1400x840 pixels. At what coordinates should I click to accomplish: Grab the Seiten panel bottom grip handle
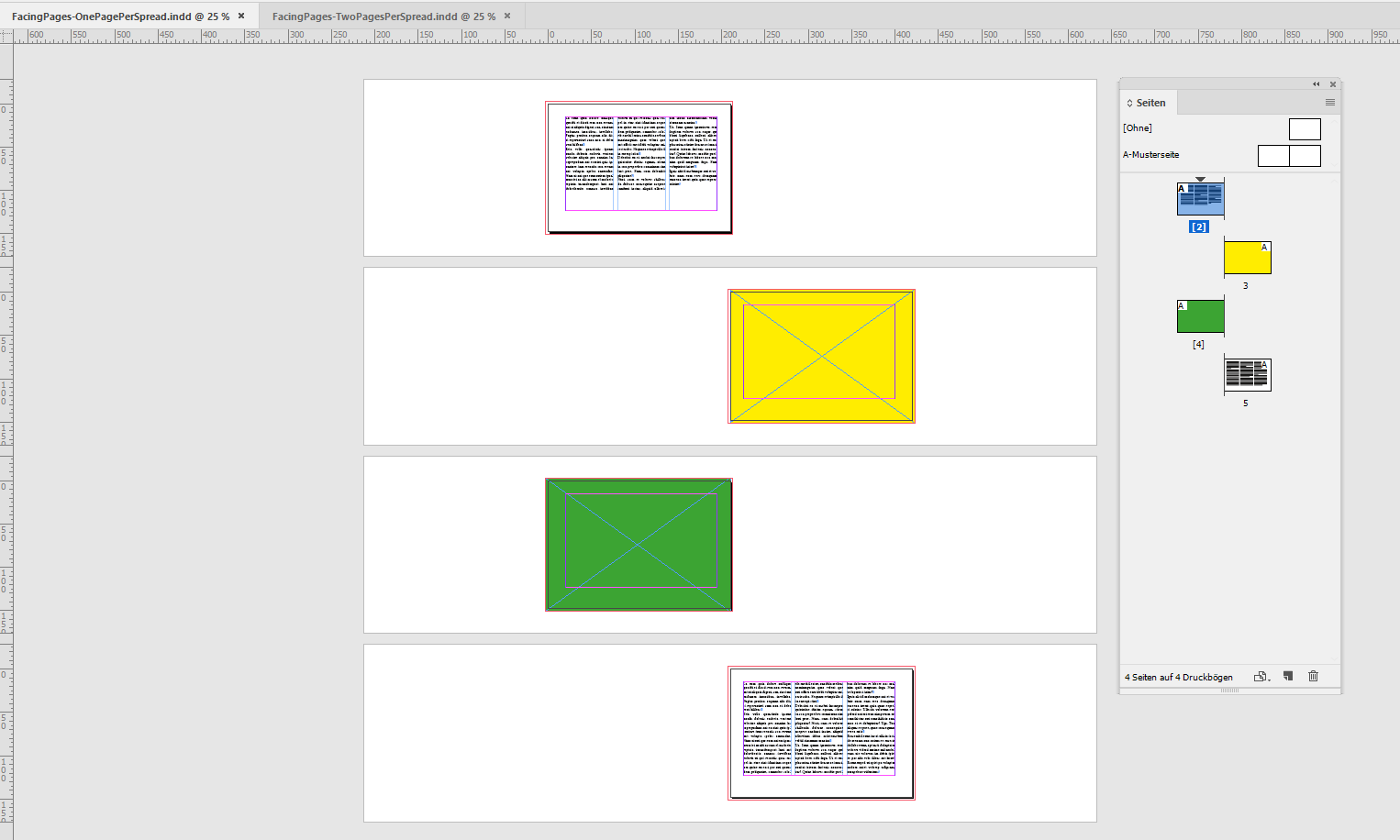[x=1229, y=691]
